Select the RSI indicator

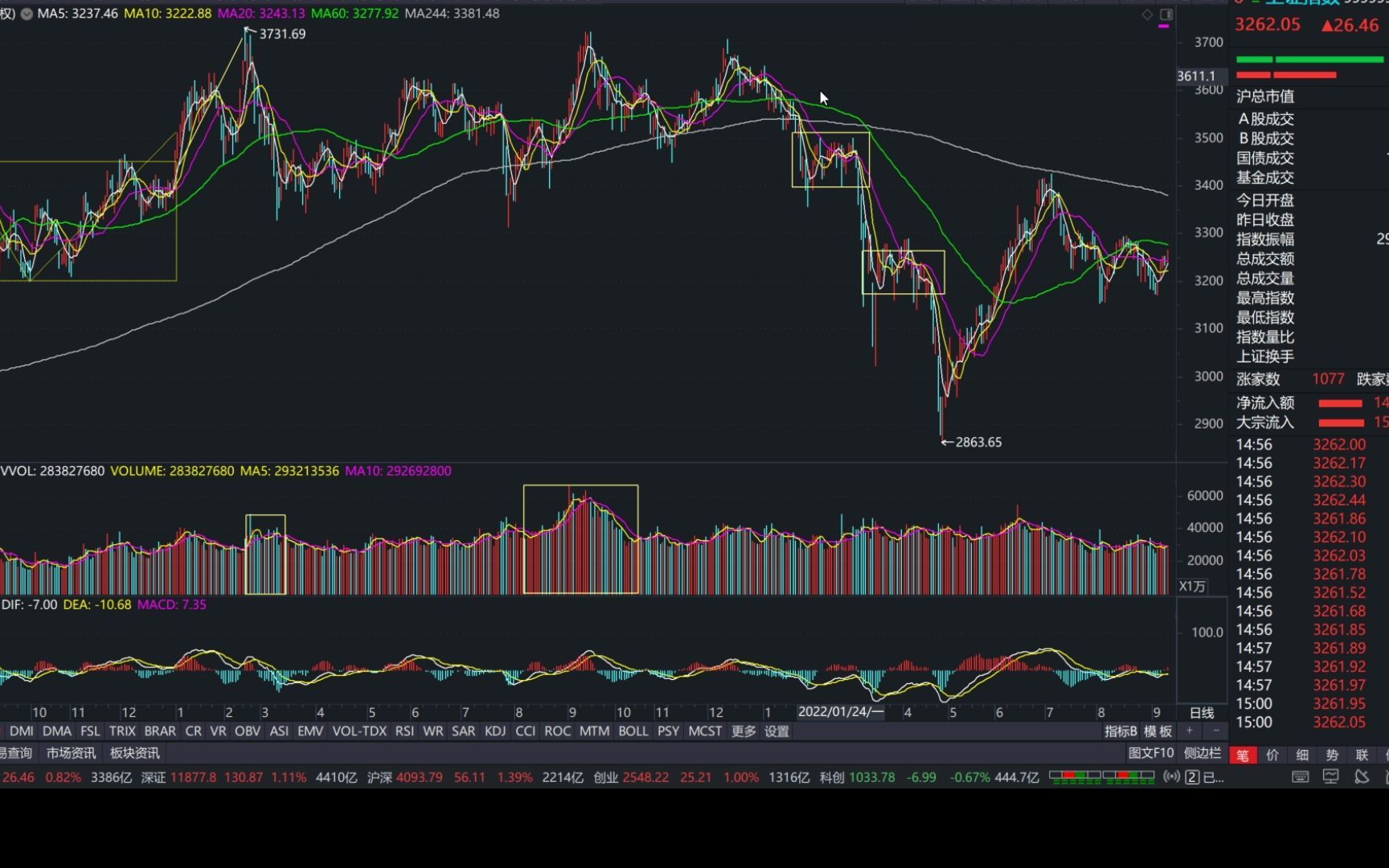point(404,731)
